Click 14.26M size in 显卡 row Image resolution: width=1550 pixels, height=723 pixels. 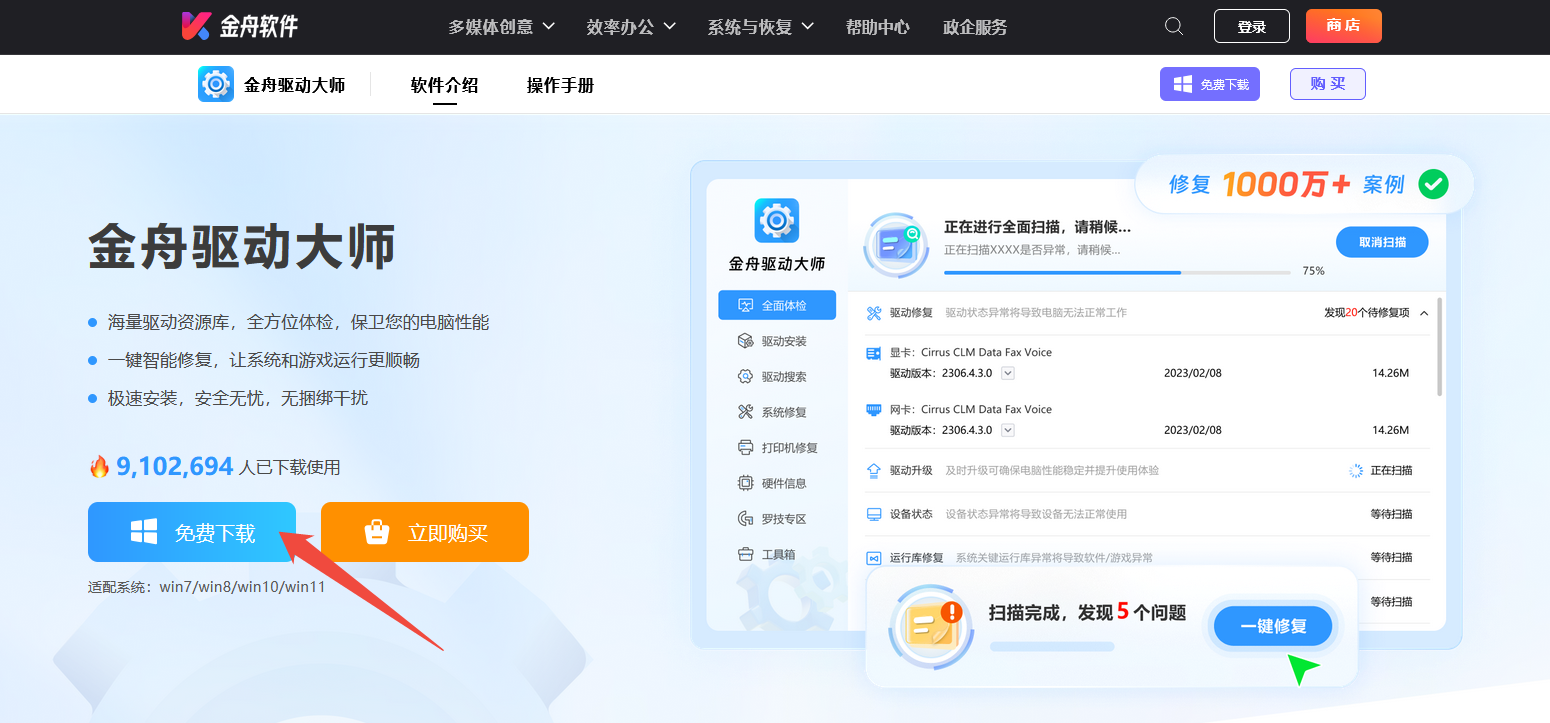(1390, 373)
